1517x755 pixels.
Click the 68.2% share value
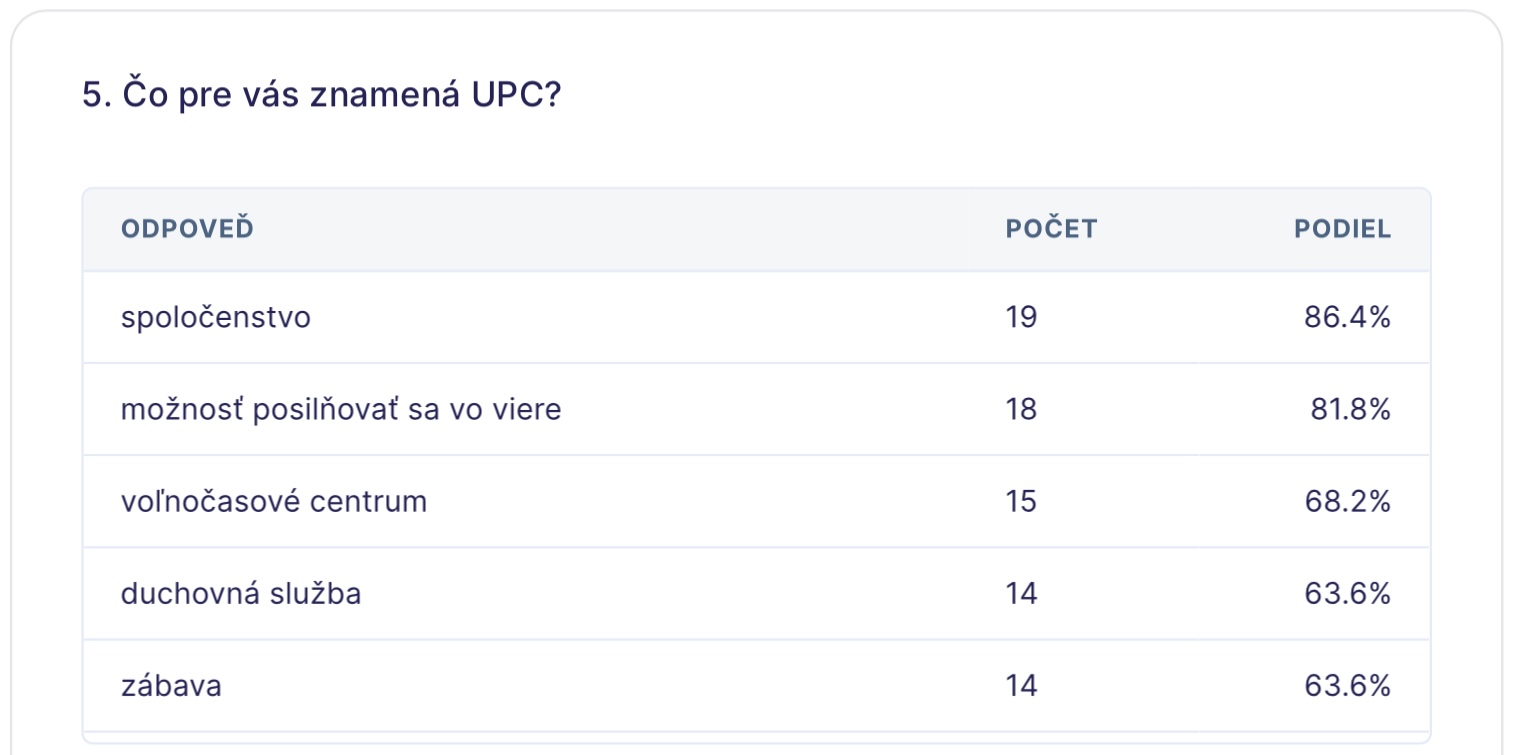pyautogui.click(x=1347, y=501)
